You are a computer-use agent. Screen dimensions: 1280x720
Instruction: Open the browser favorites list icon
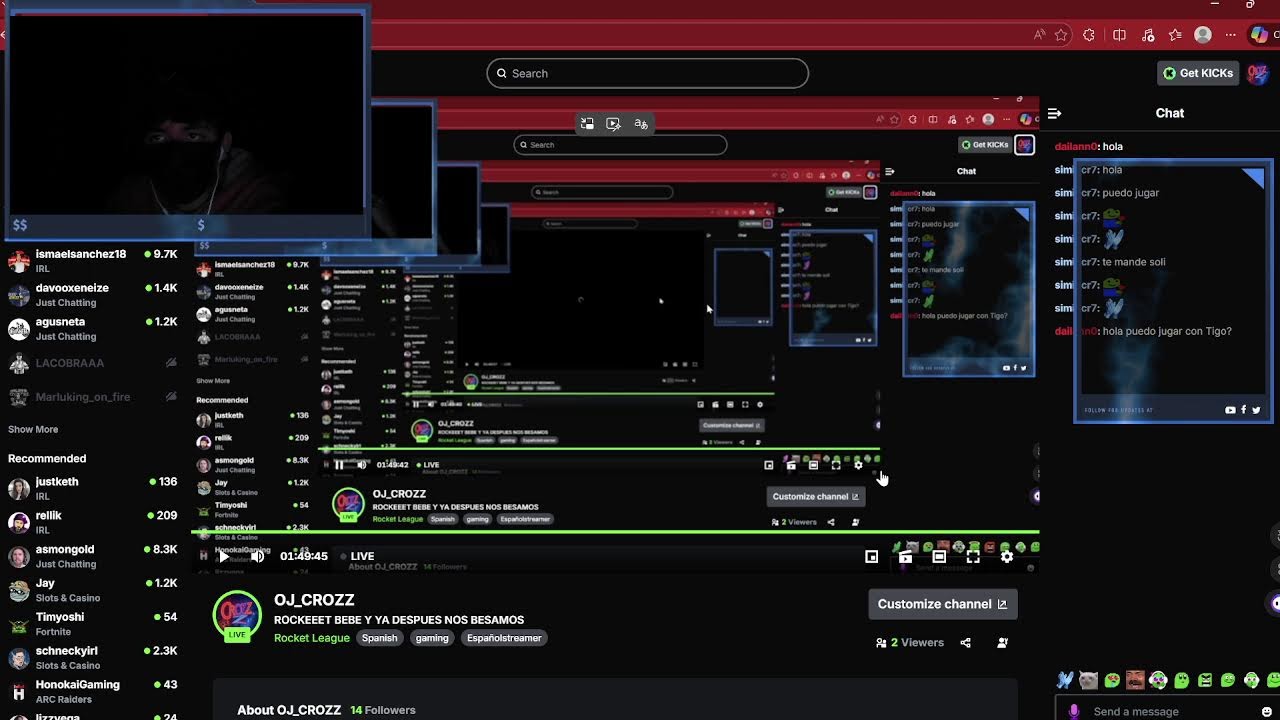coord(1175,35)
